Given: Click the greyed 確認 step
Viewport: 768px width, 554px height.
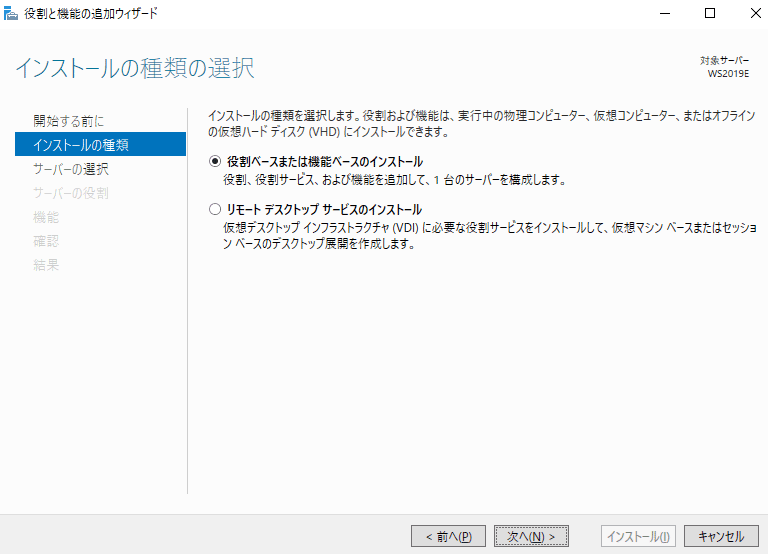Looking at the screenshot, I should (46, 241).
